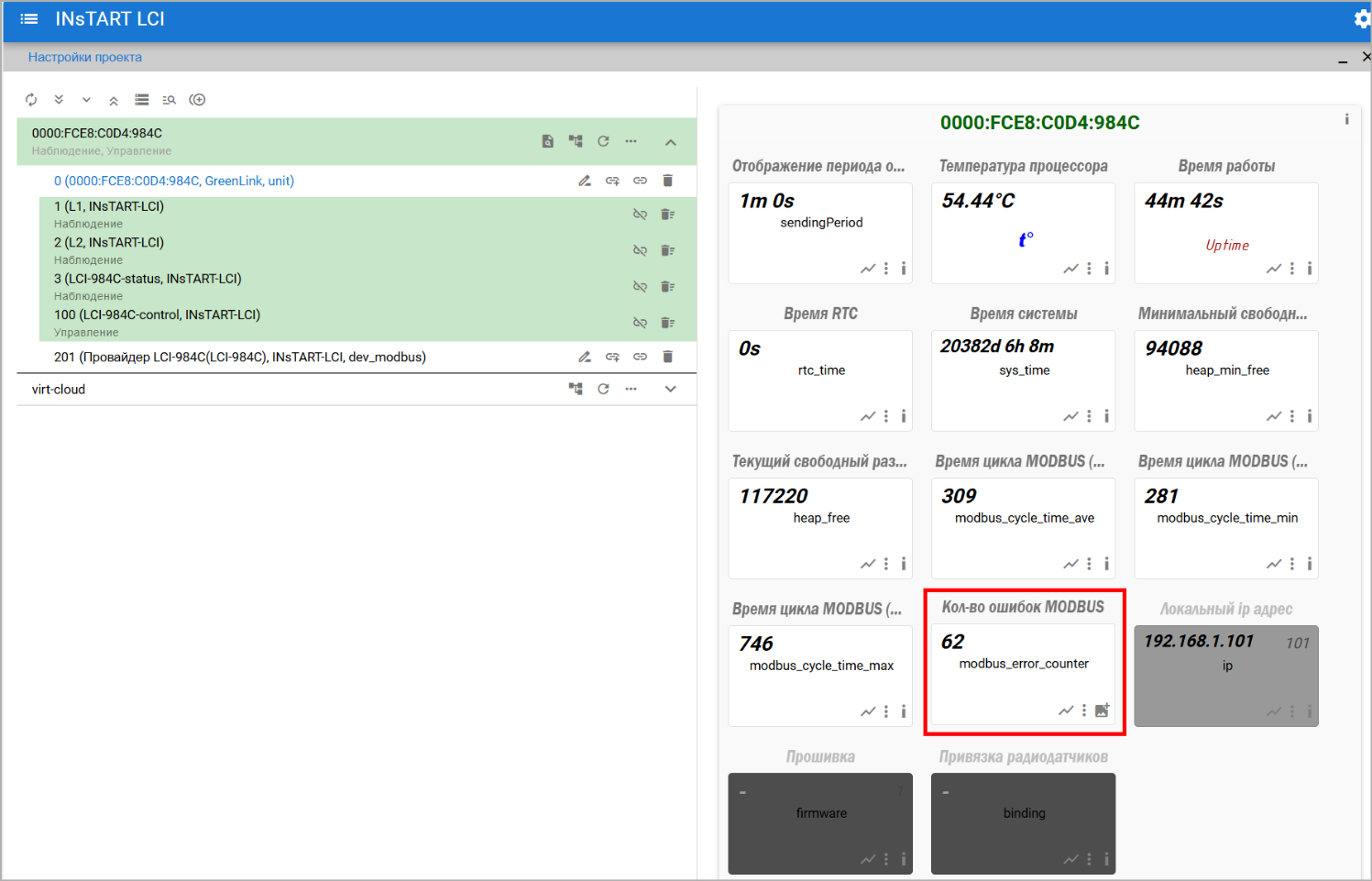The height and width of the screenshot is (881, 1372).
Task: Reload the virt-cloud device
Action: pyautogui.click(x=603, y=389)
